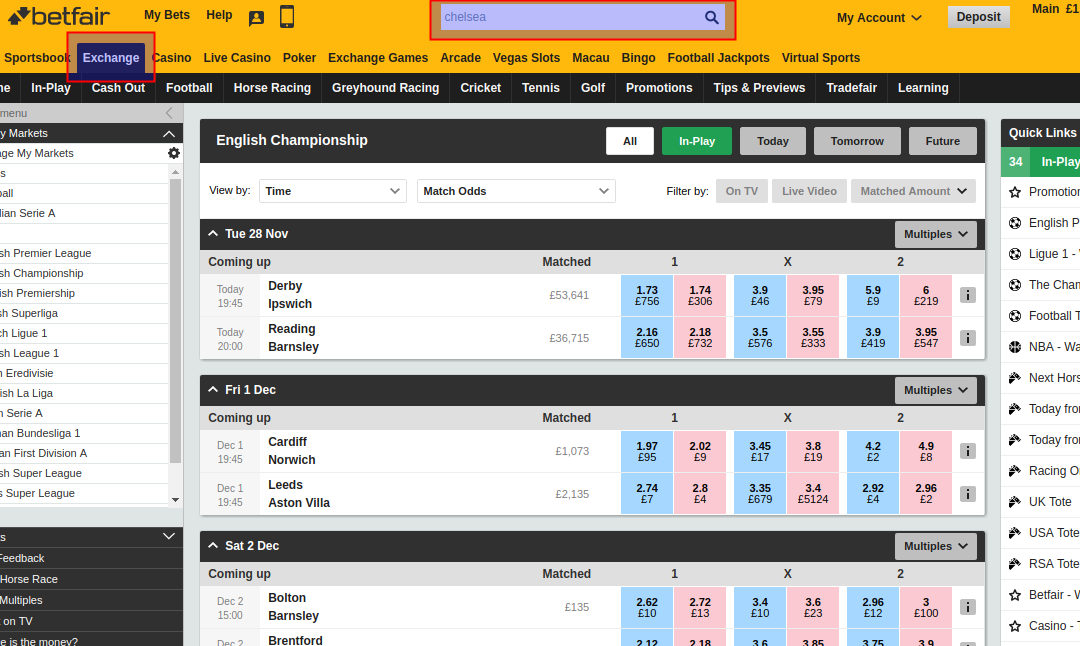This screenshot has height=646, width=1080.
Task: Open the Tips & Previews menu
Action: [759, 88]
